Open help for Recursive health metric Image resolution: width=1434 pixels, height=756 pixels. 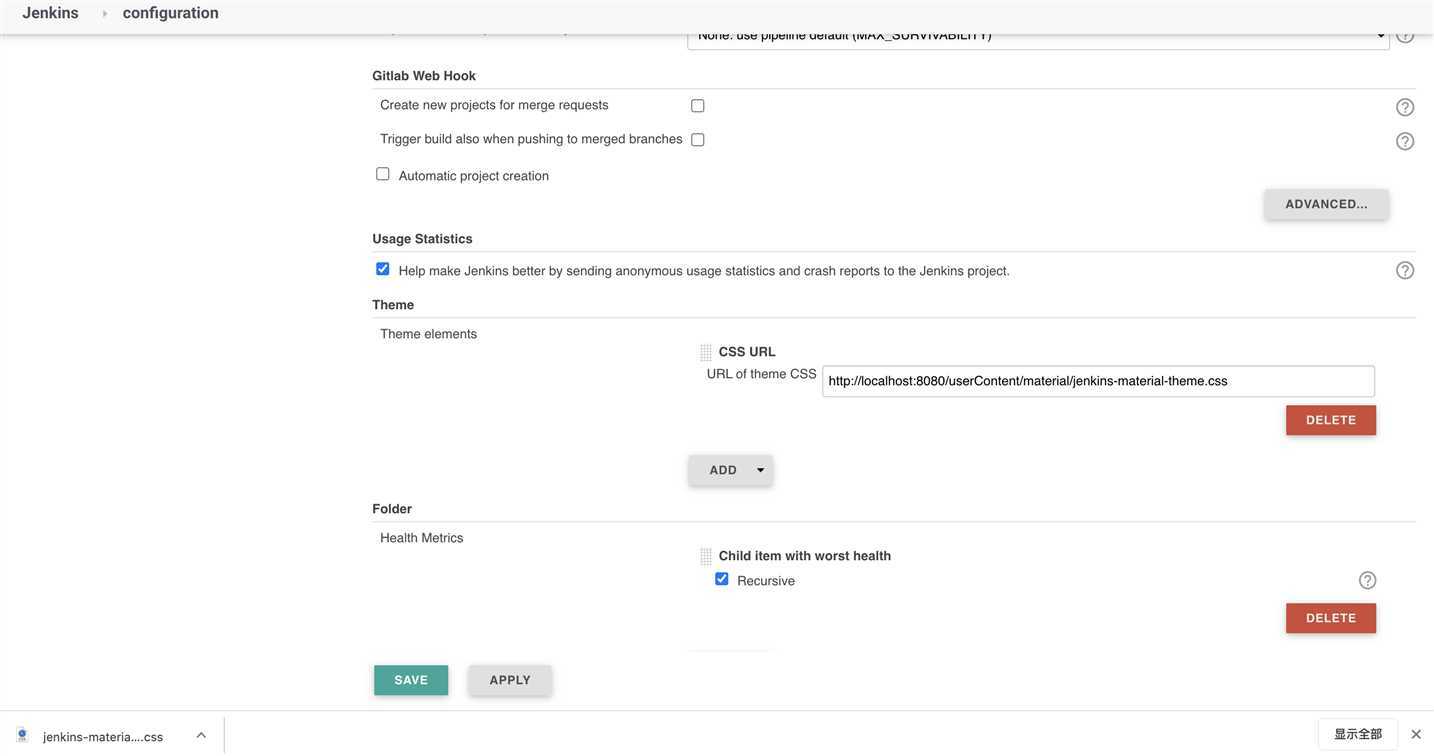(x=1368, y=580)
